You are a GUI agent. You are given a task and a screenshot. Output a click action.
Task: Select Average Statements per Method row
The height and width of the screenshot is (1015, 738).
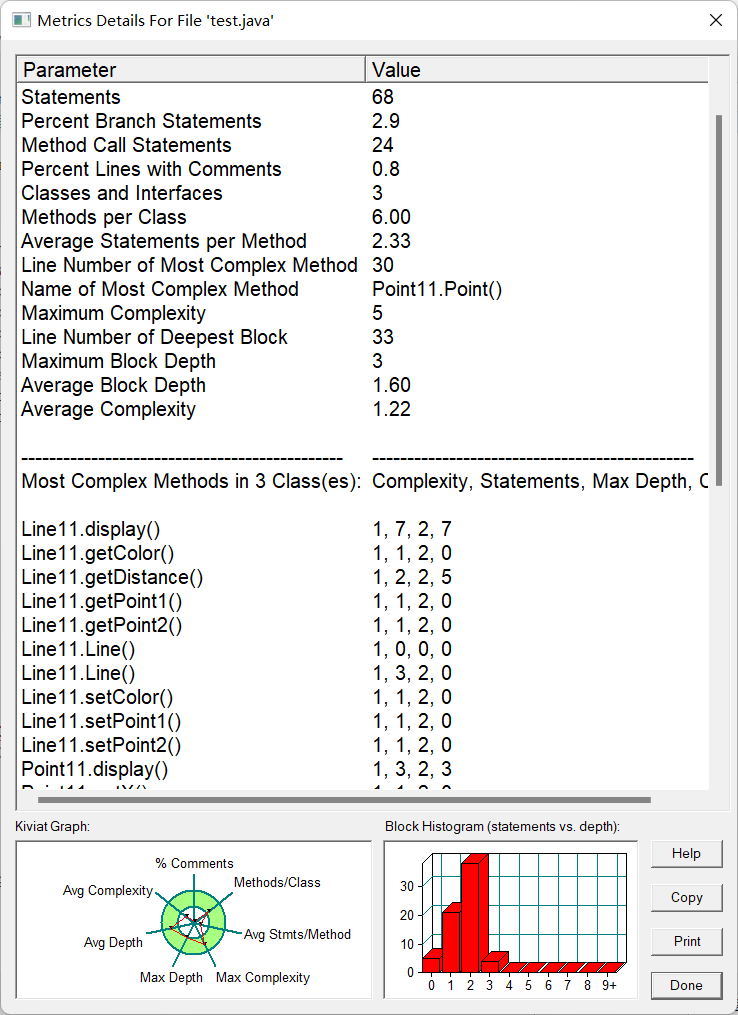click(x=363, y=241)
